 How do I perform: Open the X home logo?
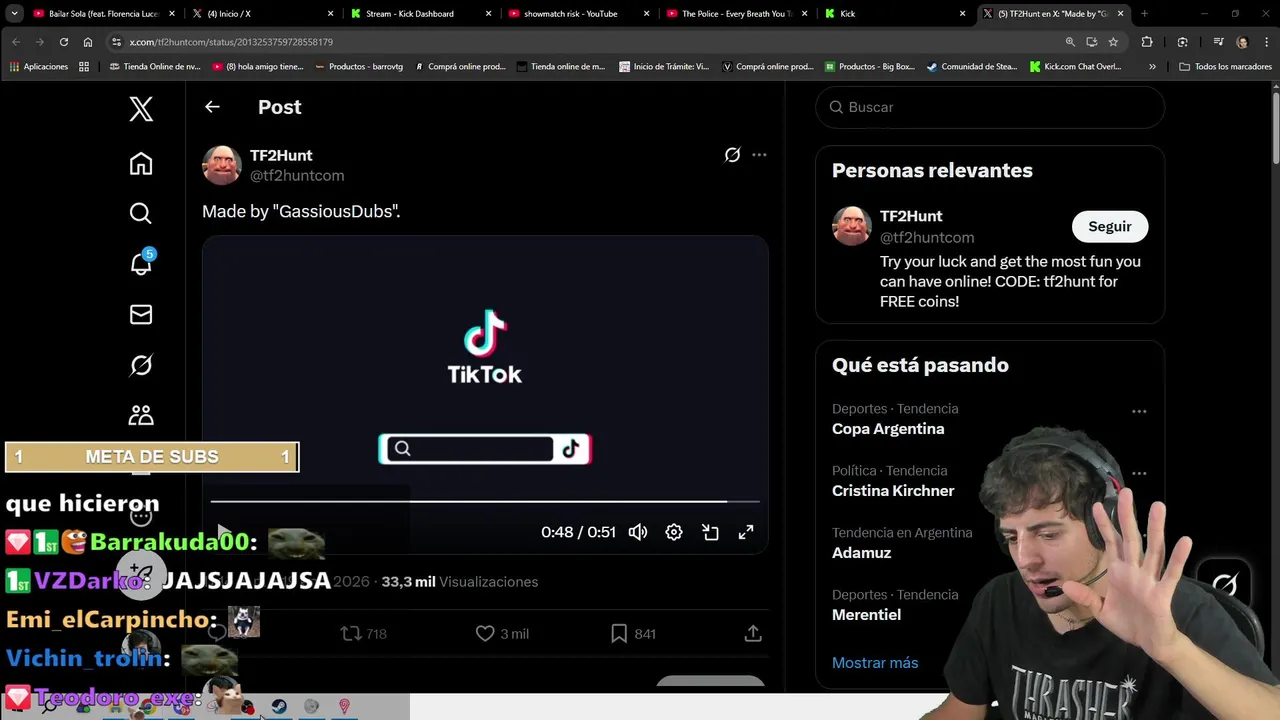[141, 109]
